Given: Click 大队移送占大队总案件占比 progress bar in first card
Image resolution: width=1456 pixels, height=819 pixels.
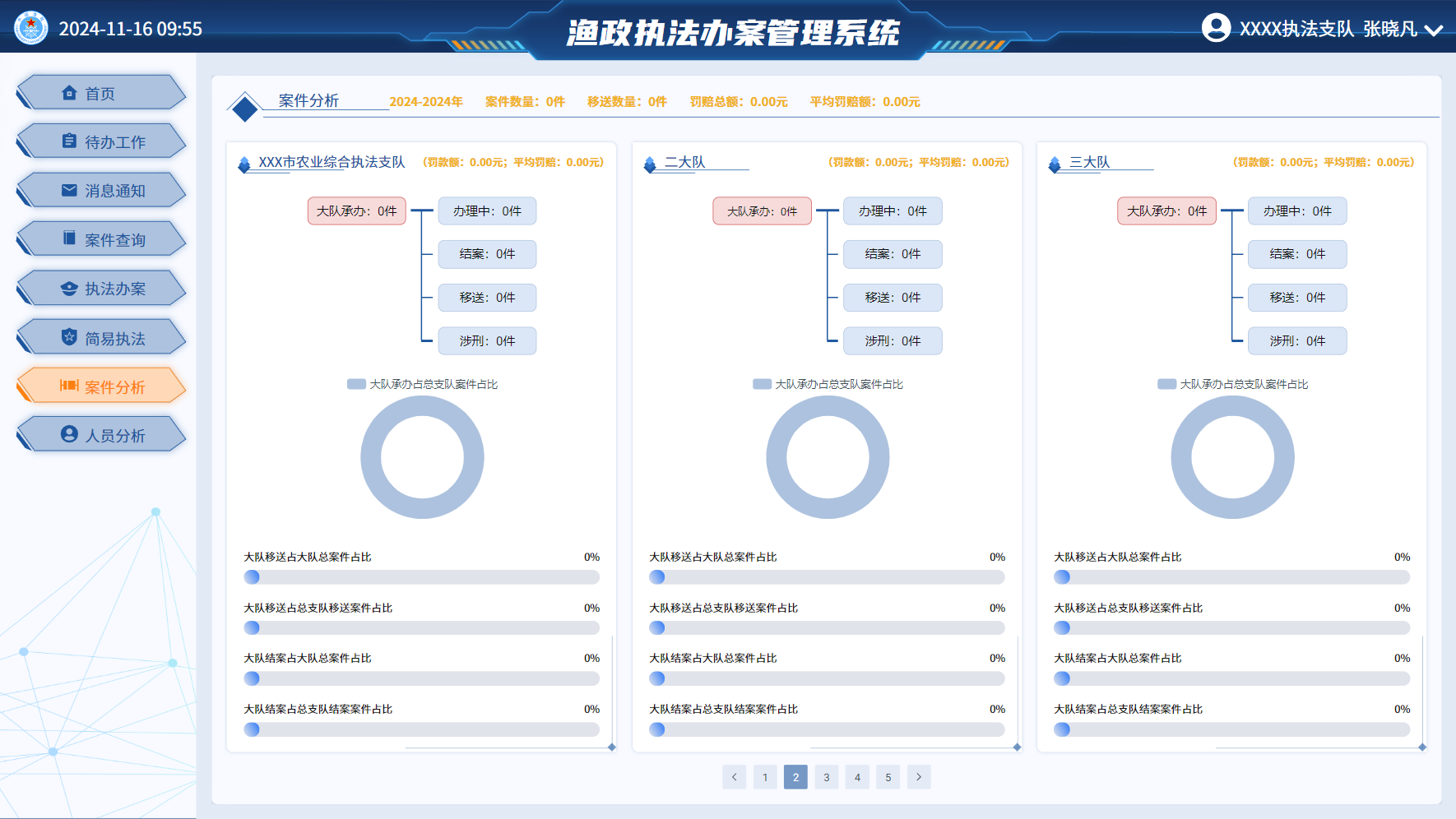Looking at the screenshot, I should 422,577.
